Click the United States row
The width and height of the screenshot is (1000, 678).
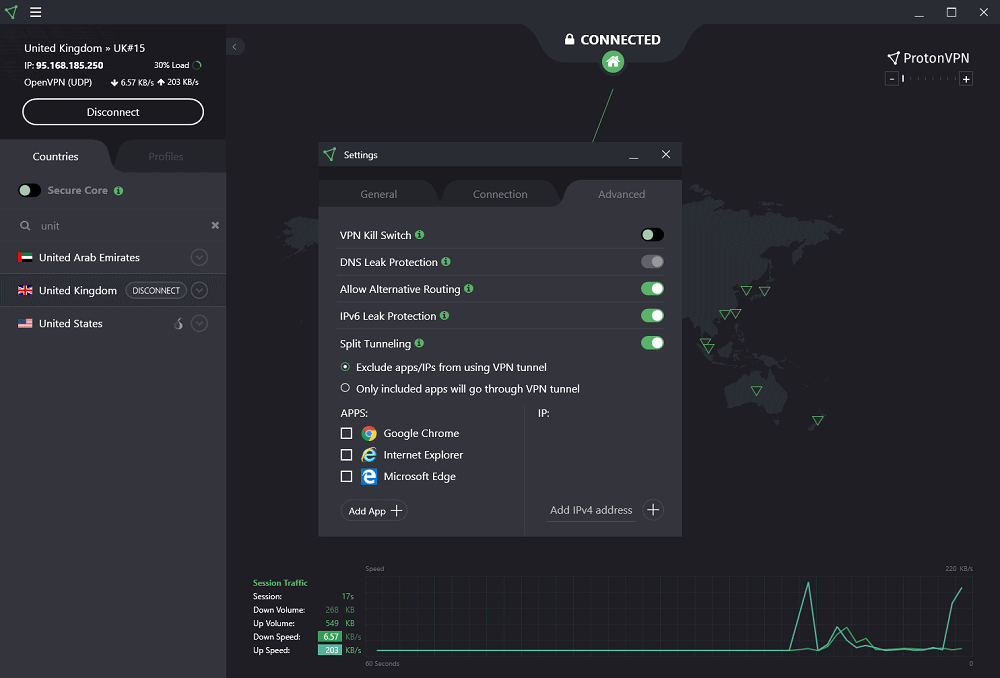[x=113, y=323]
